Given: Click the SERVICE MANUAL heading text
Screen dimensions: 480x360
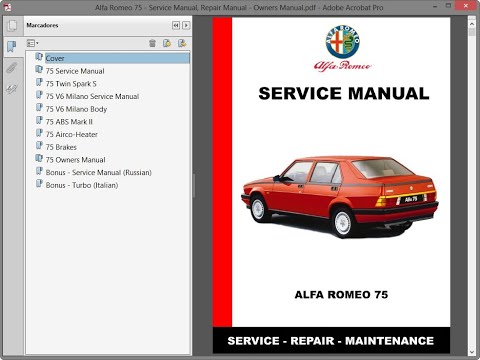Looking at the screenshot, I should [x=344, y=93].
